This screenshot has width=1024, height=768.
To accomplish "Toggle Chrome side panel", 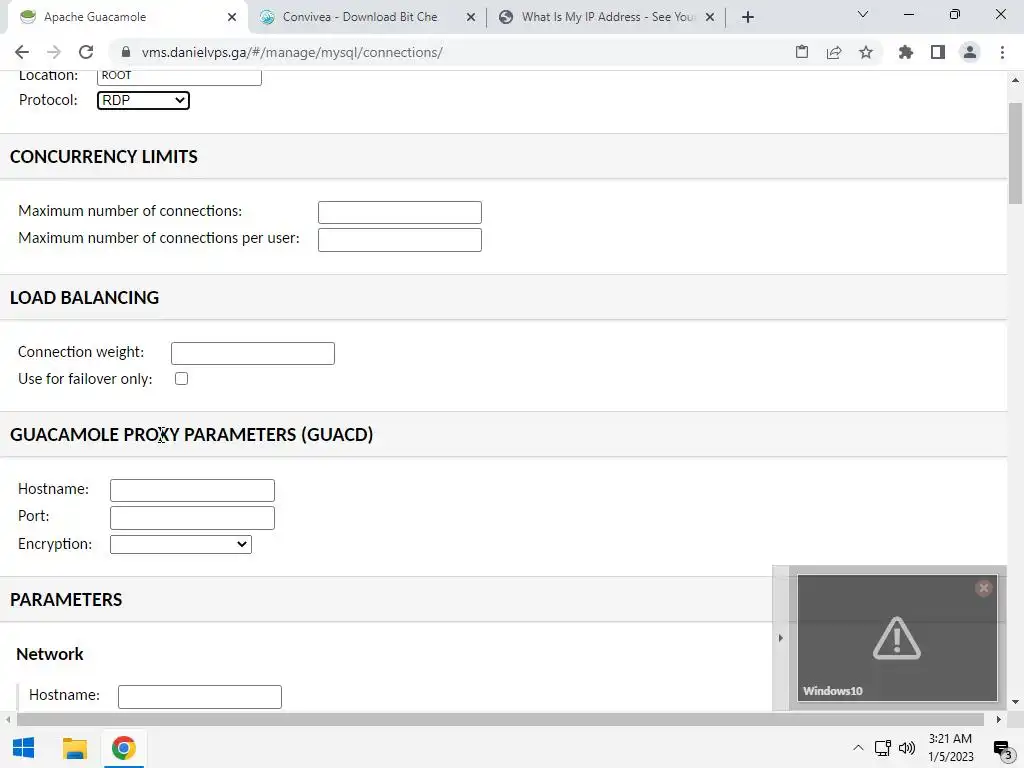I will click(938, 52).
